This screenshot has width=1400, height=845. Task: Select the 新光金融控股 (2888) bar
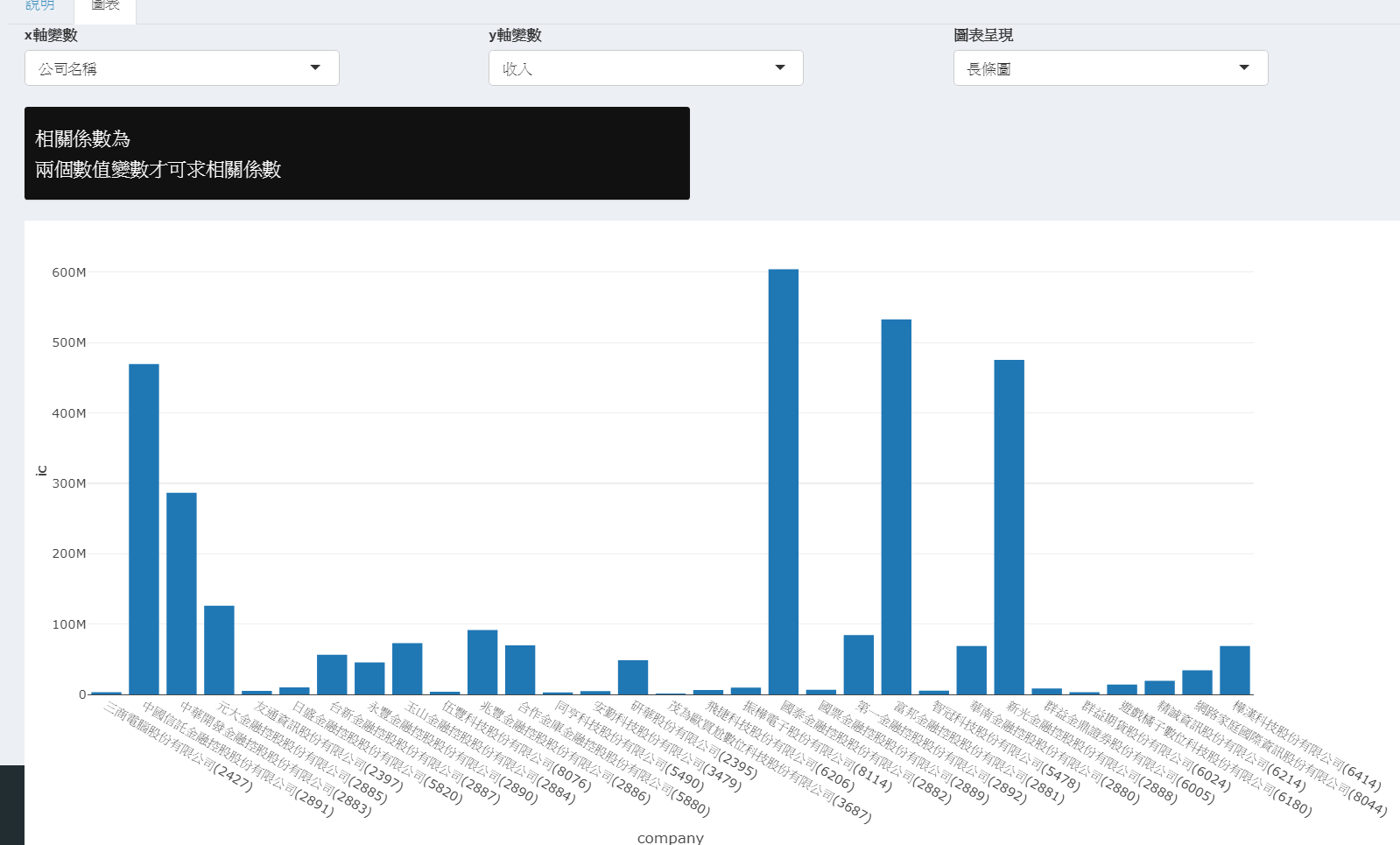pos(1009,525)
